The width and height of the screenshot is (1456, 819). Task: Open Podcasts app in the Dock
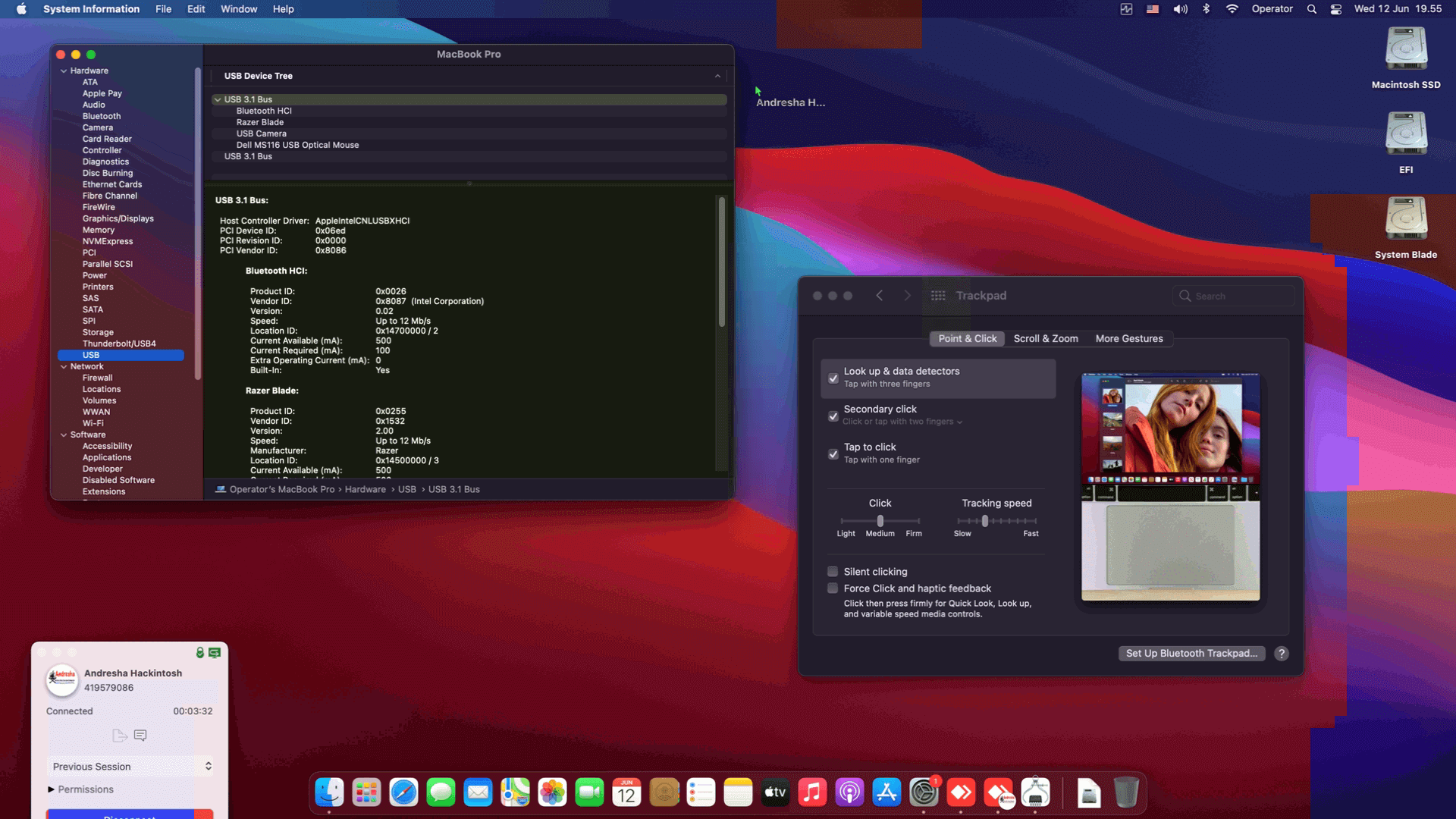pos(849,793)
